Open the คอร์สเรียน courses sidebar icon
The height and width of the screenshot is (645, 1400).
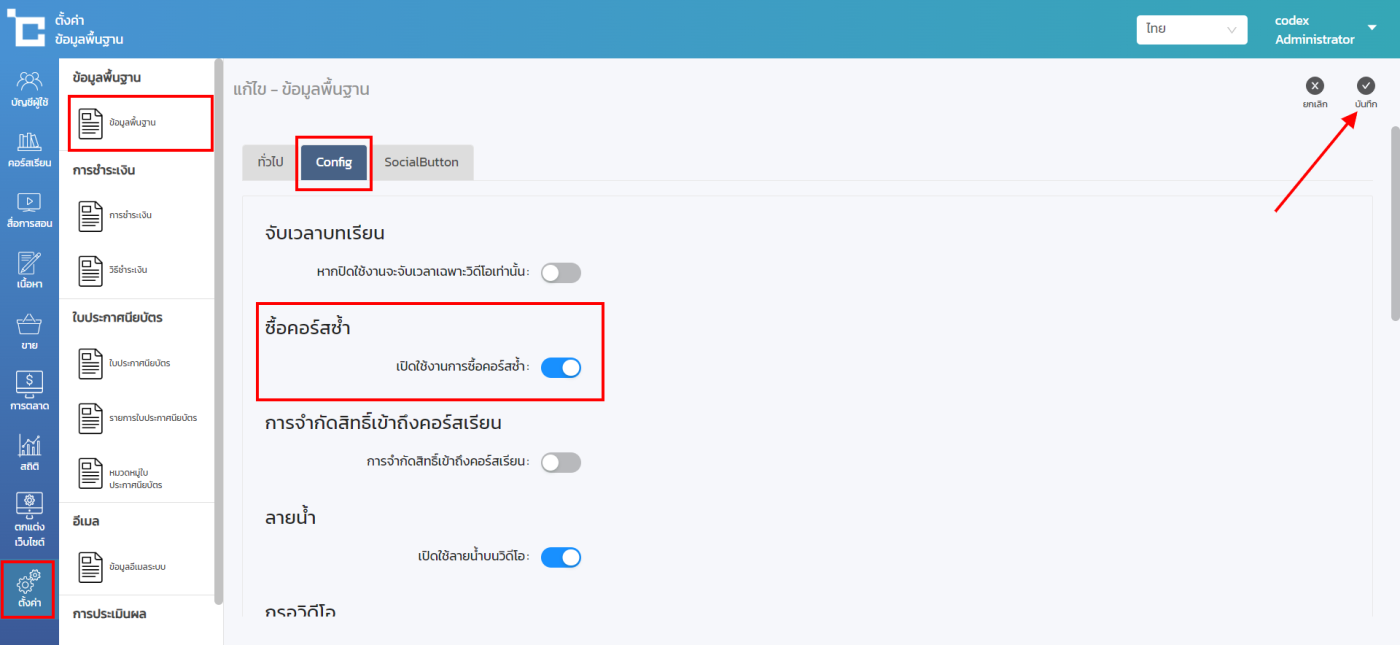click(x=29, y=149)
